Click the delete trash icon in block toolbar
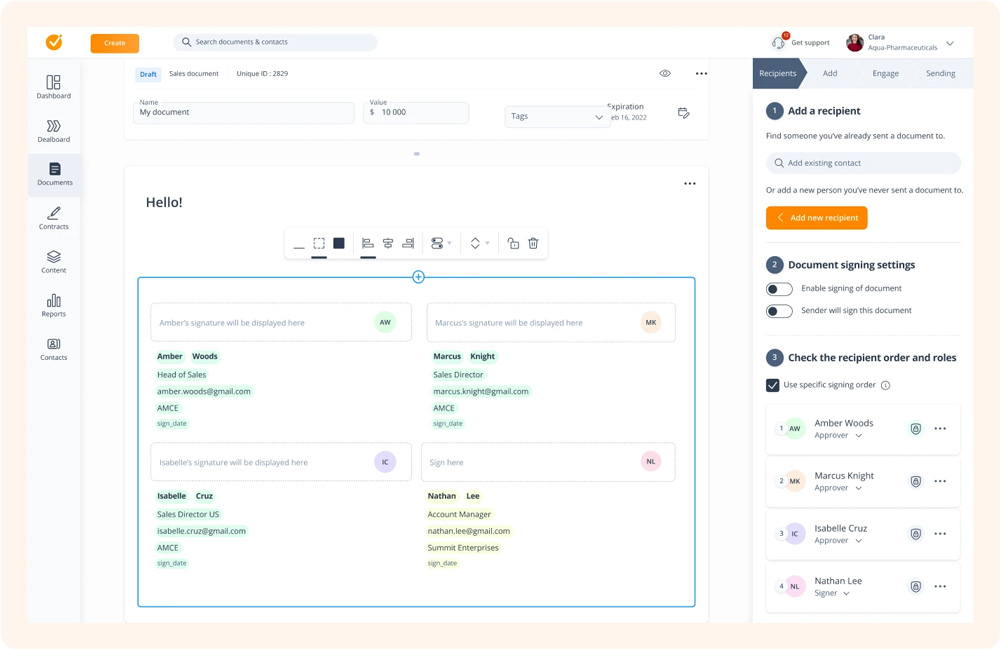 (x=533, y=243)
